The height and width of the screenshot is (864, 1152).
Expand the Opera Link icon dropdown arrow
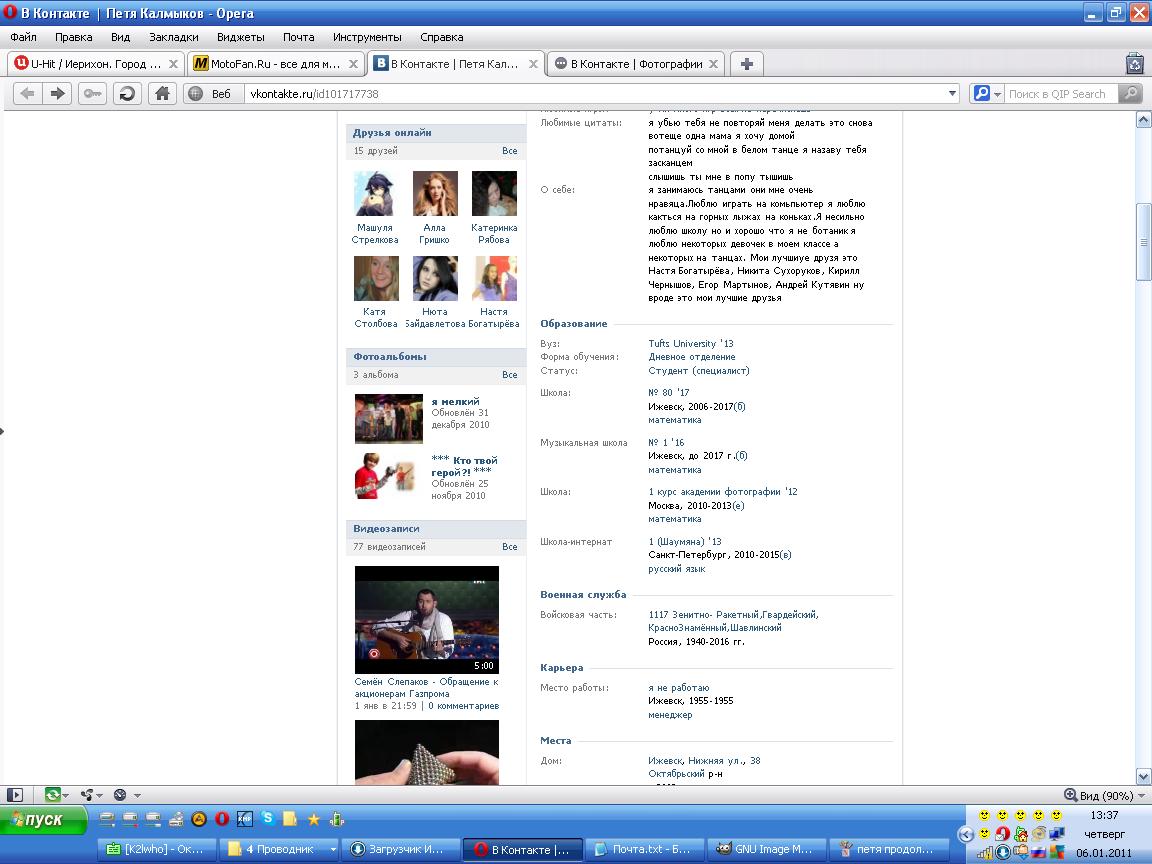(65, 795)
